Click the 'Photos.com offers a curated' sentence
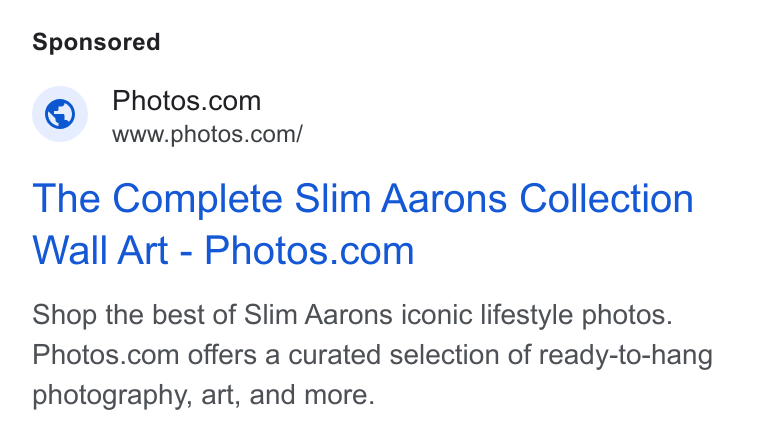The width and height of the screenshot is (760, 438). [x=372, y=355]
